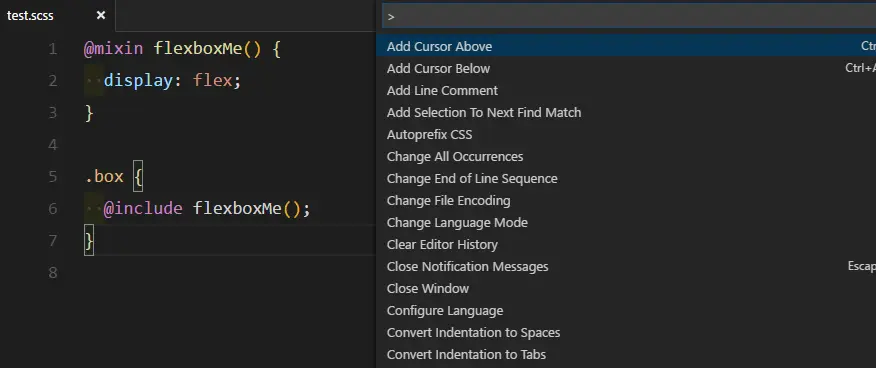Focus the command palette input field
This screenshot has width=876, height=368.
pos(629,16)
